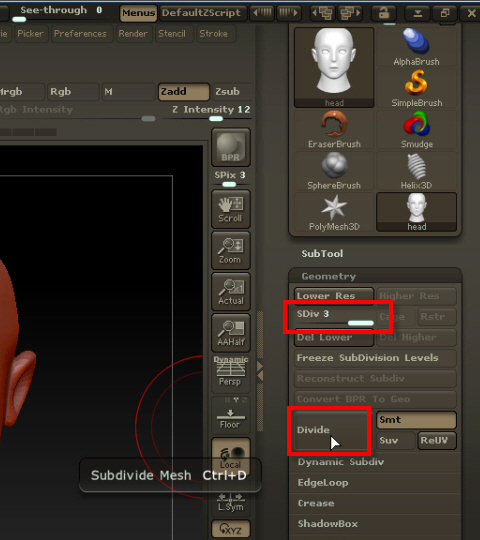Toggle L.Sym local symmetry

click(230, 502)
